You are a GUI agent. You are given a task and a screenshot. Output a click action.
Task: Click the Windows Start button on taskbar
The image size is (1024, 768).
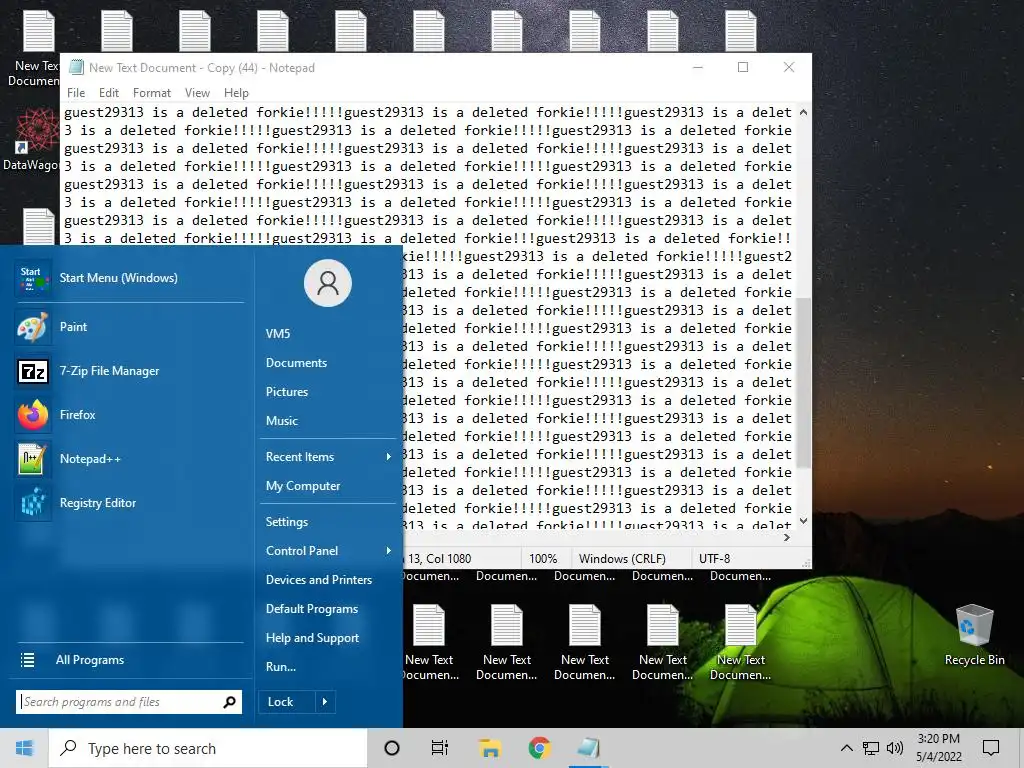[x=24, y=748]
